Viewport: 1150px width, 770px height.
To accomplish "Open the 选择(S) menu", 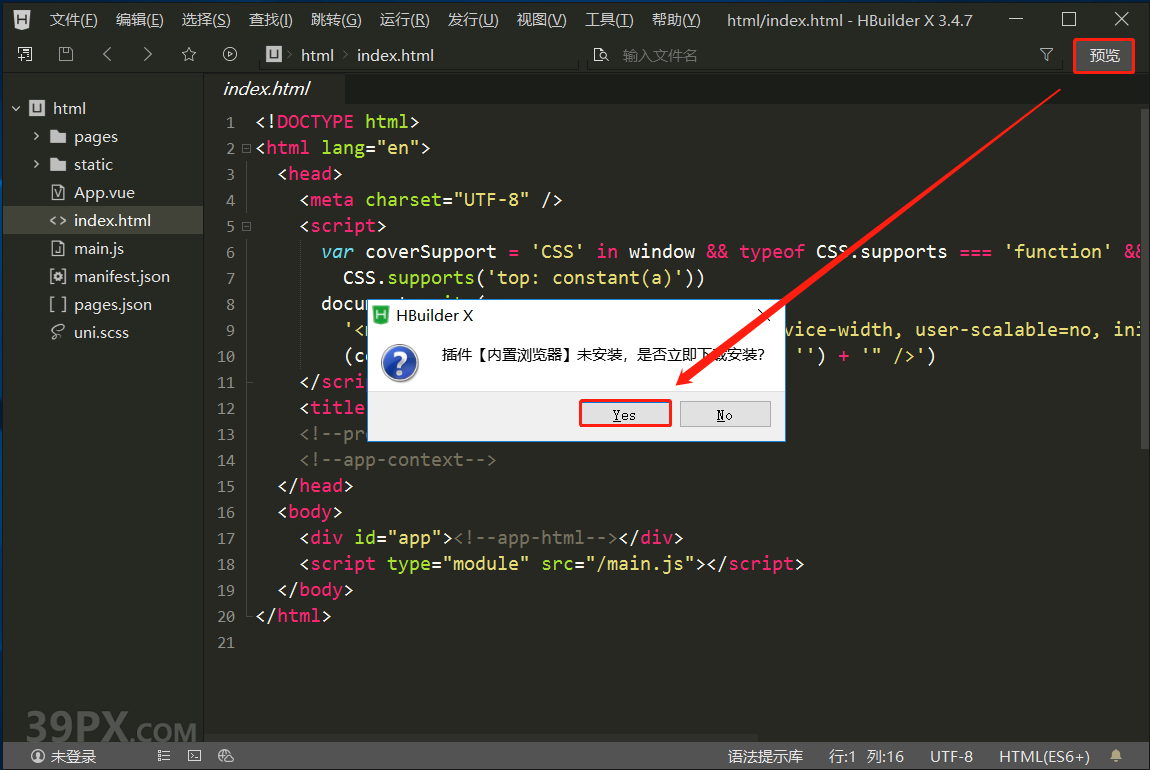I will (x=206, y=20).
